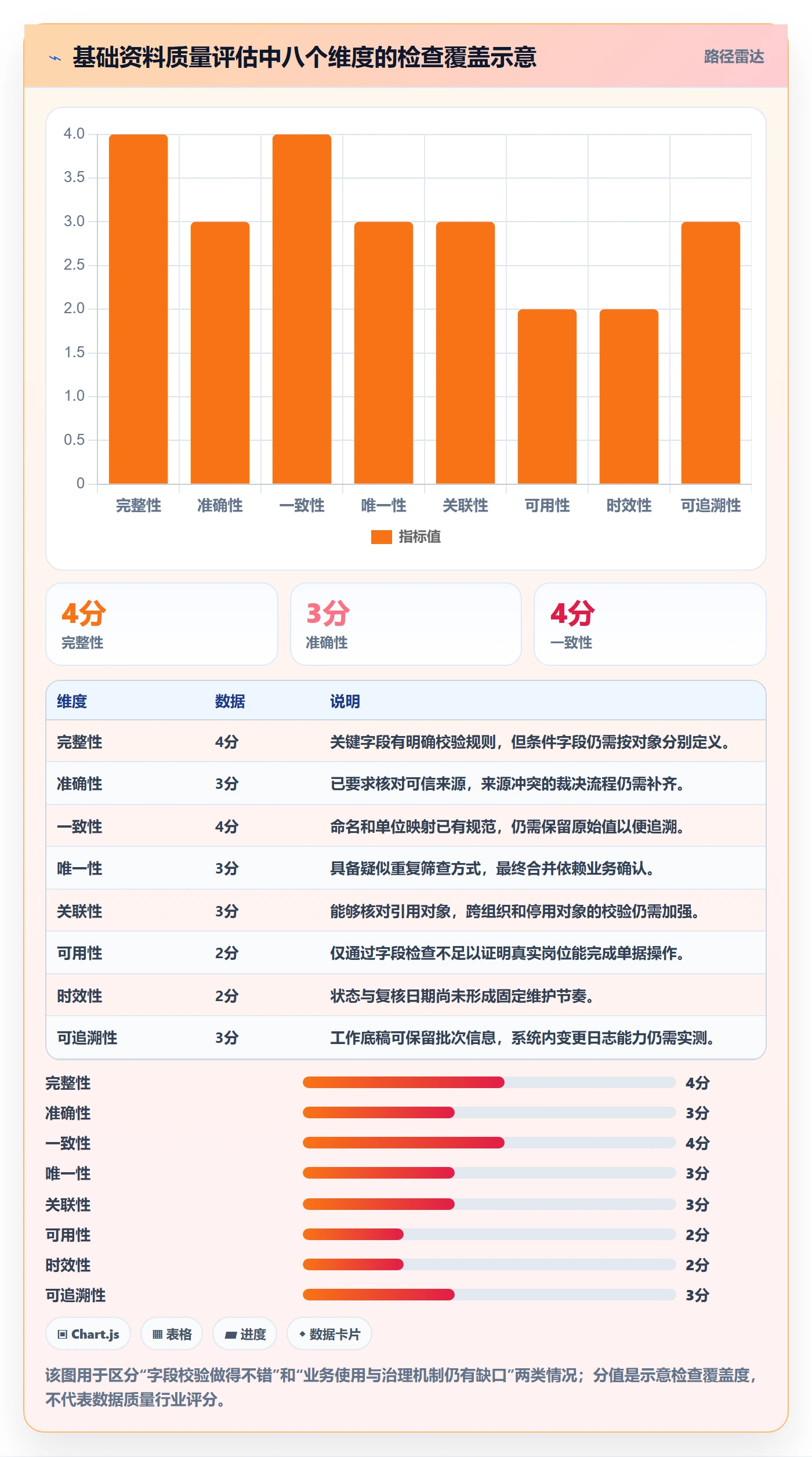The width and height of the screenshot is (812, 1457).
Task: Click the 一致性 progress bar
Action: 490,1143
